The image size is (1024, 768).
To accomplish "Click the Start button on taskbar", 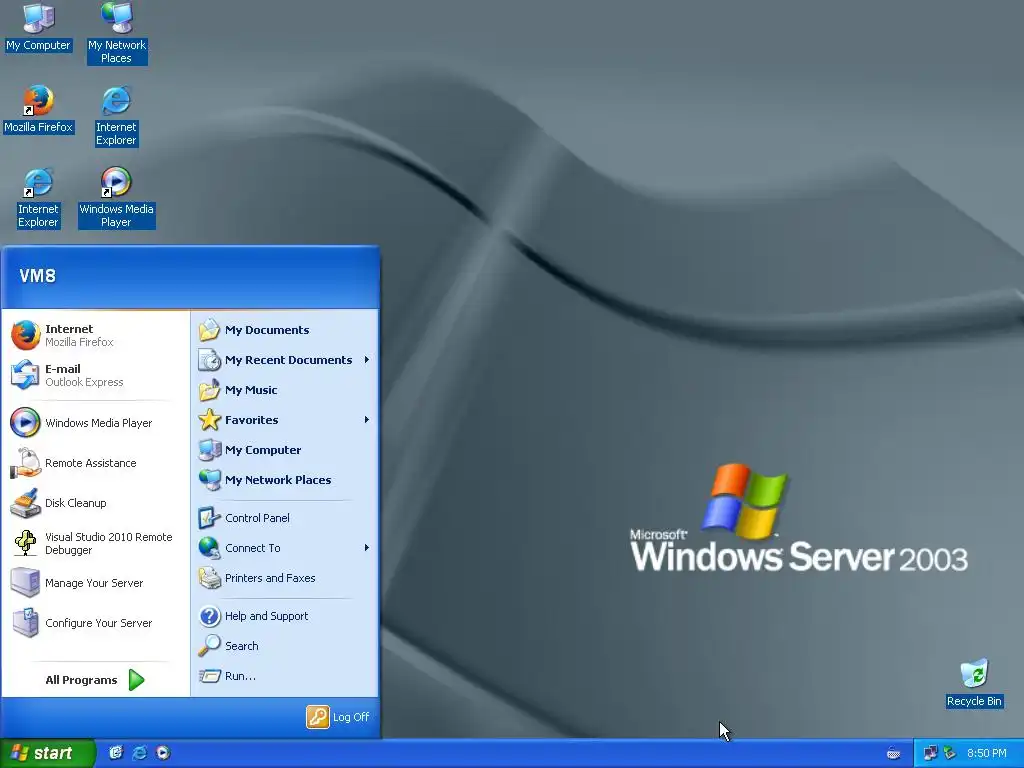I will [47, 753].
